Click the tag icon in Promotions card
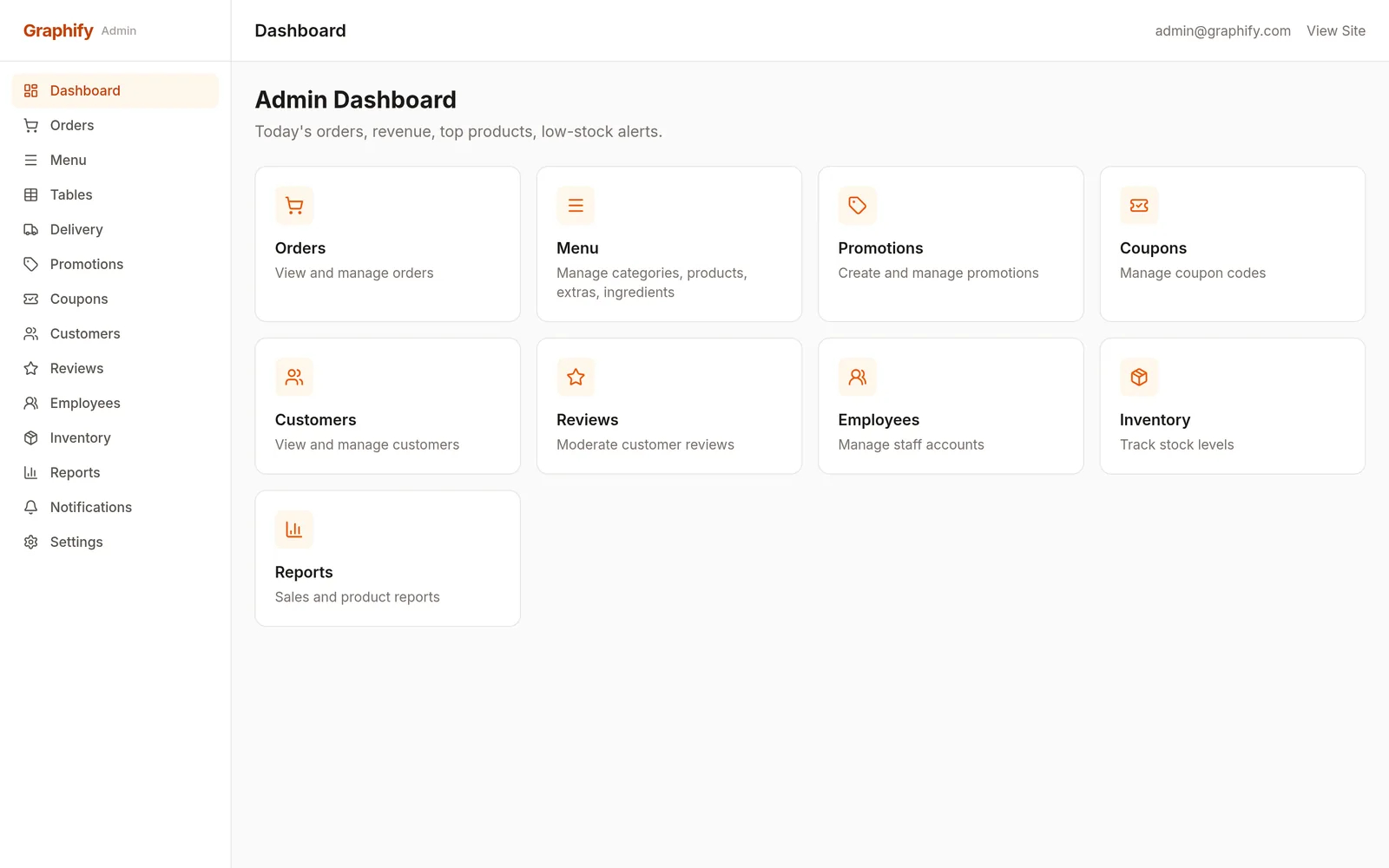This screenshot has height=868, width=1389. tap(858, 206)
